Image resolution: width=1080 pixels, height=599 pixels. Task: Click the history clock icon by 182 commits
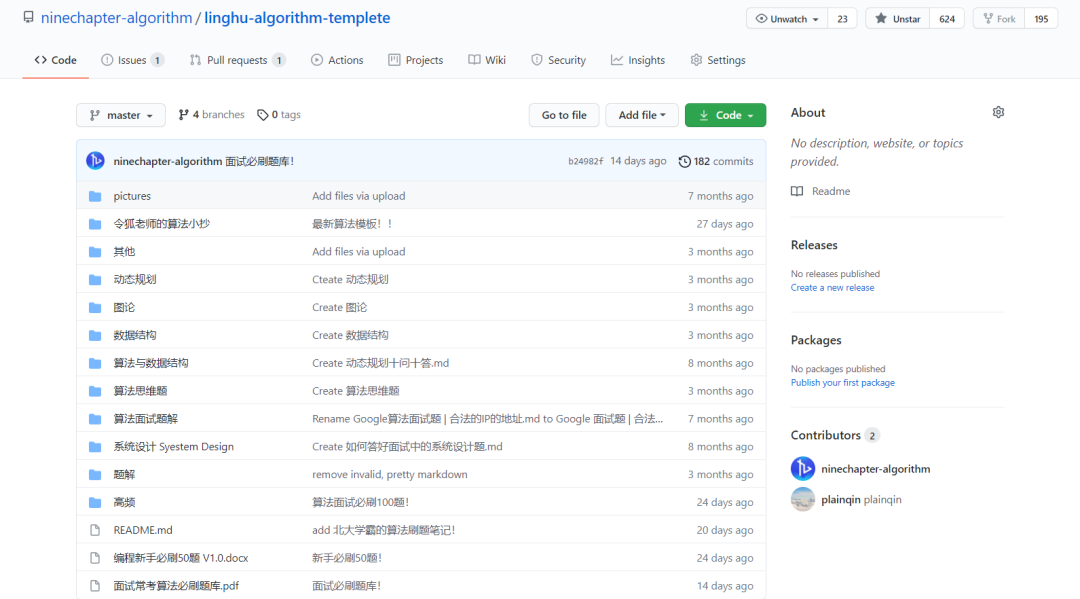point(685,161)
